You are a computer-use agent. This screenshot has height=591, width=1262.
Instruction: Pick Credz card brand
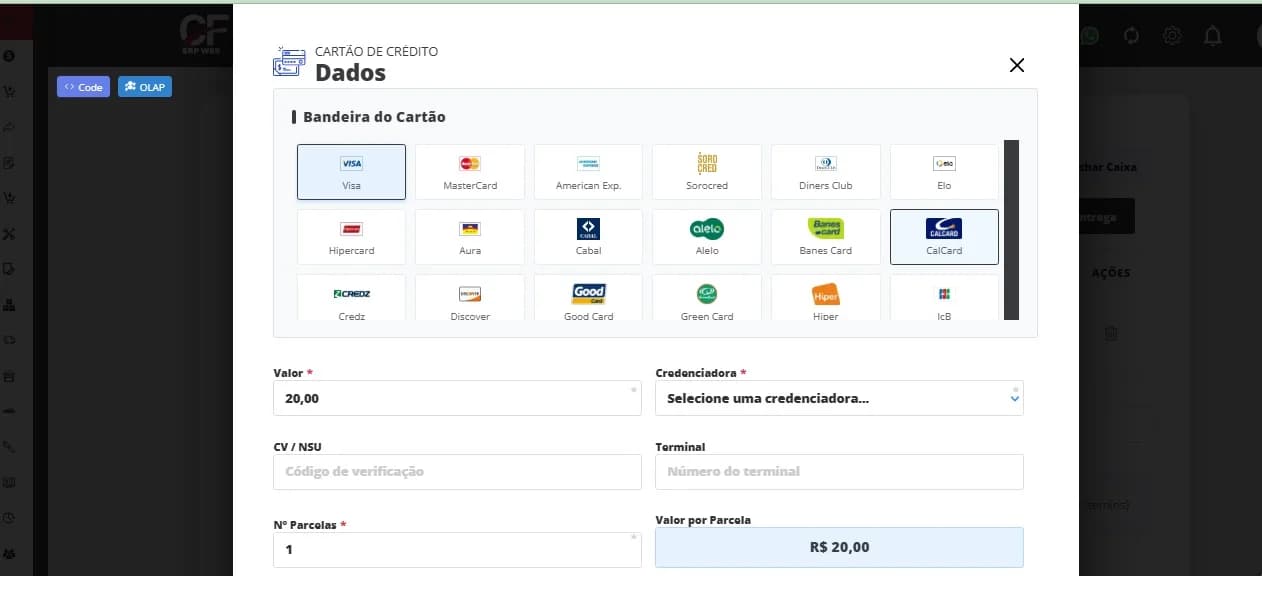[x=351, y=298]
